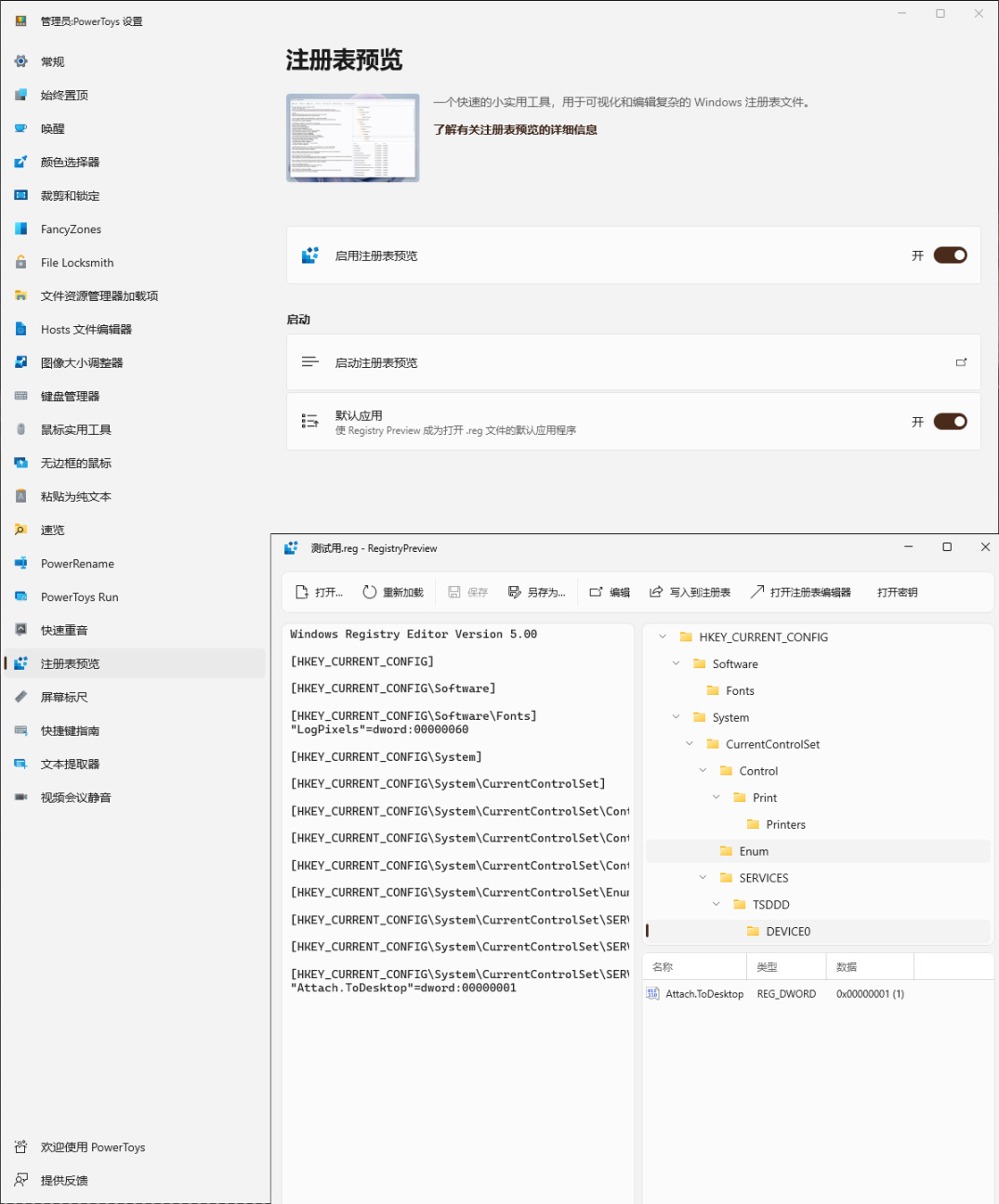Click the 打开... file icon in RegistryPreview

click(x=301, y=592)
